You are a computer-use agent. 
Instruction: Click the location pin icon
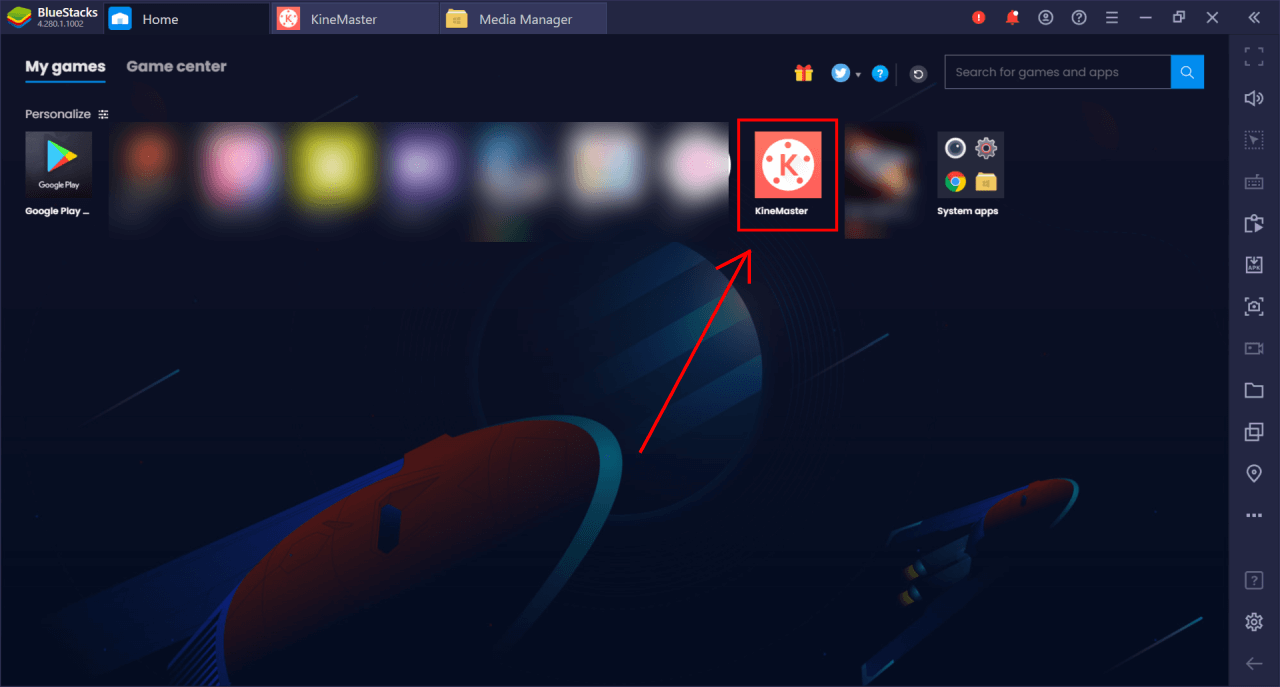coord(1254,474)
